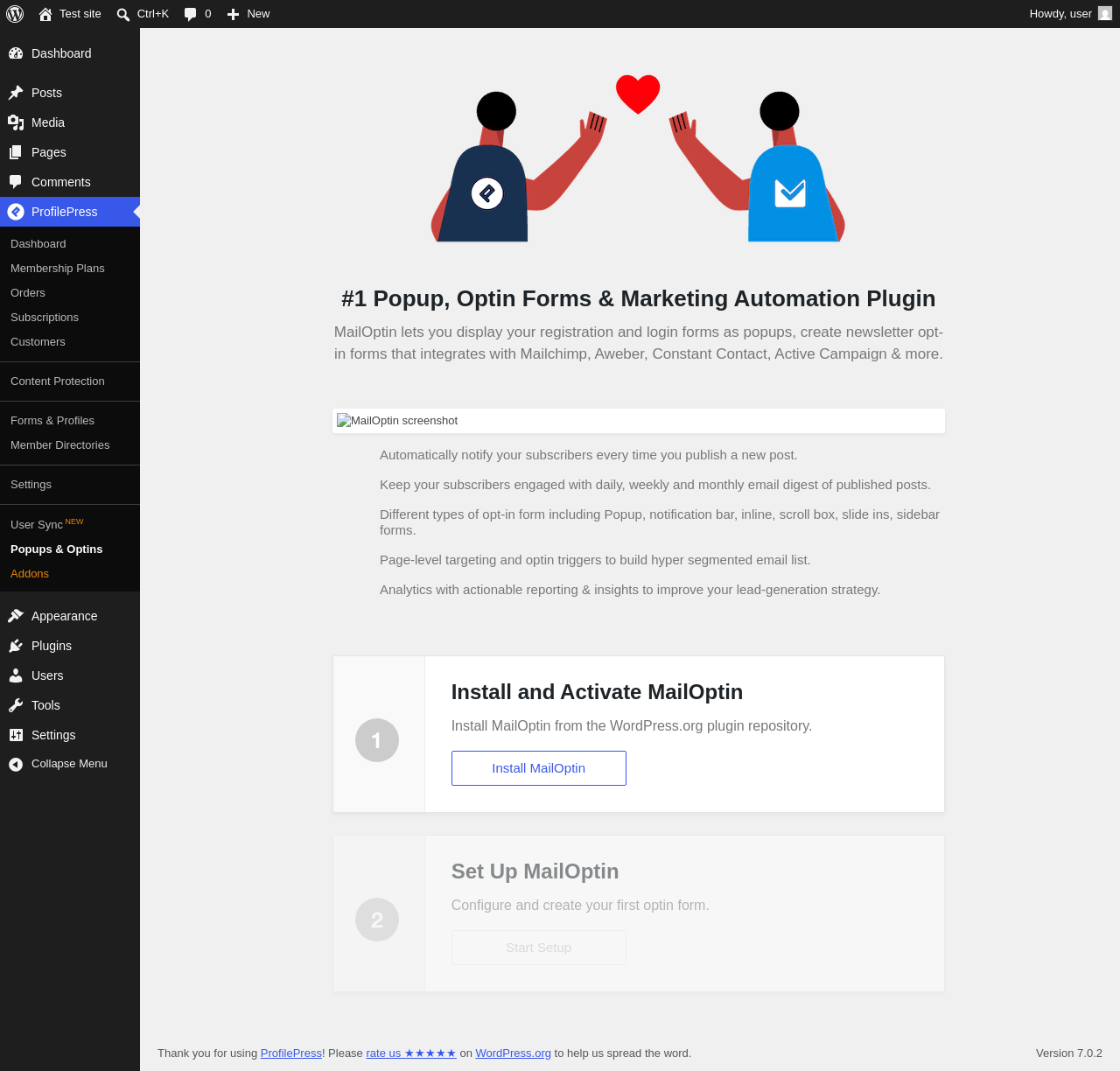This screenshot has width=1120, height=1071.
Task: Click the Ctrl+K search label
Action: [x=153, y=14]
